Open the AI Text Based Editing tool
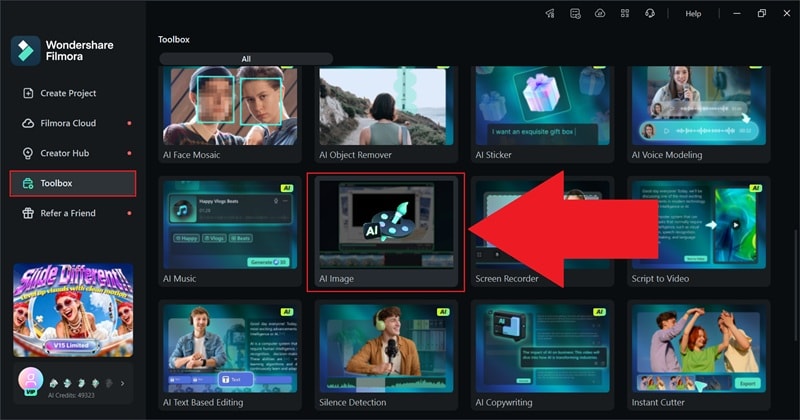The image size is (800, 420). pyautogui.click(x=230, y=355)
